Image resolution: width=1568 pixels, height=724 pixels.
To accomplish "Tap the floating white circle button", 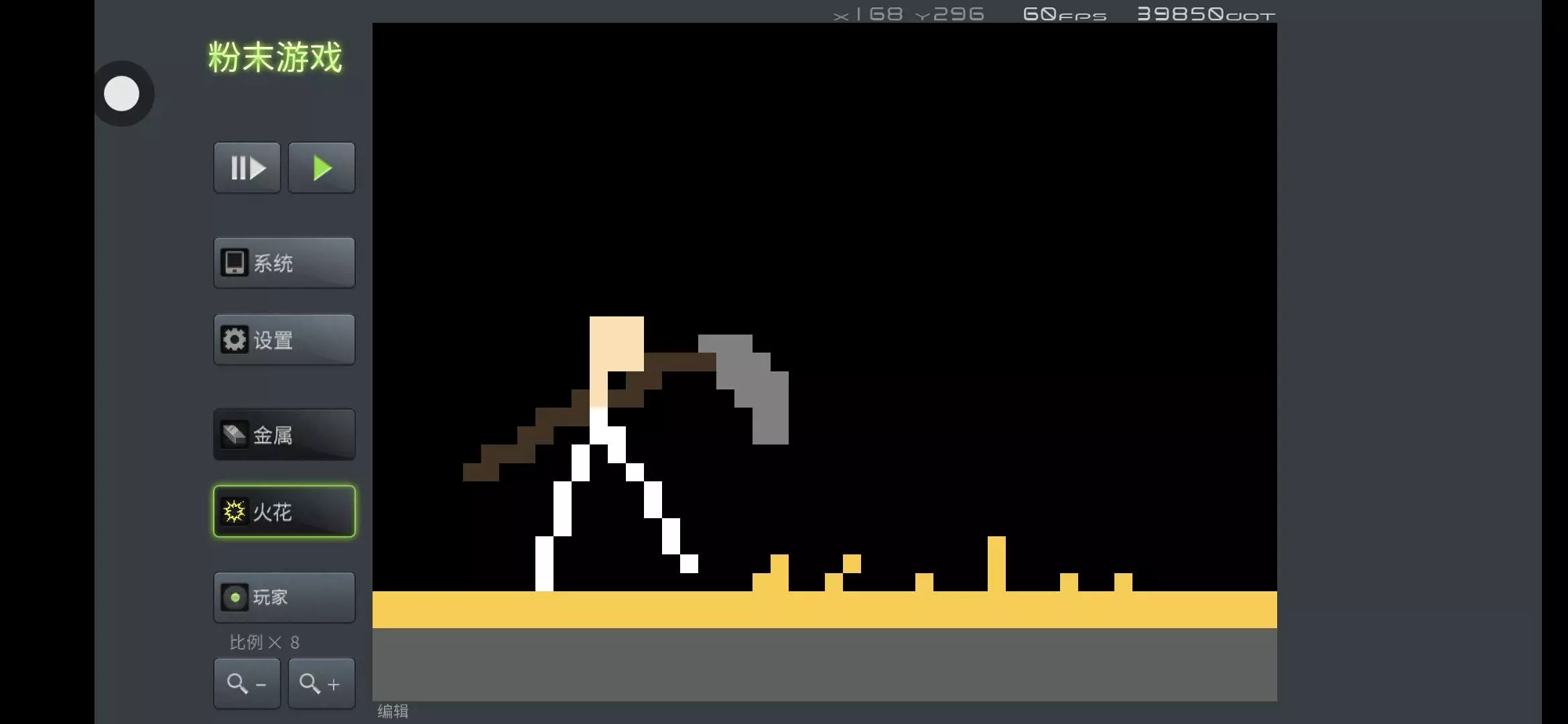I will (121, 94).
